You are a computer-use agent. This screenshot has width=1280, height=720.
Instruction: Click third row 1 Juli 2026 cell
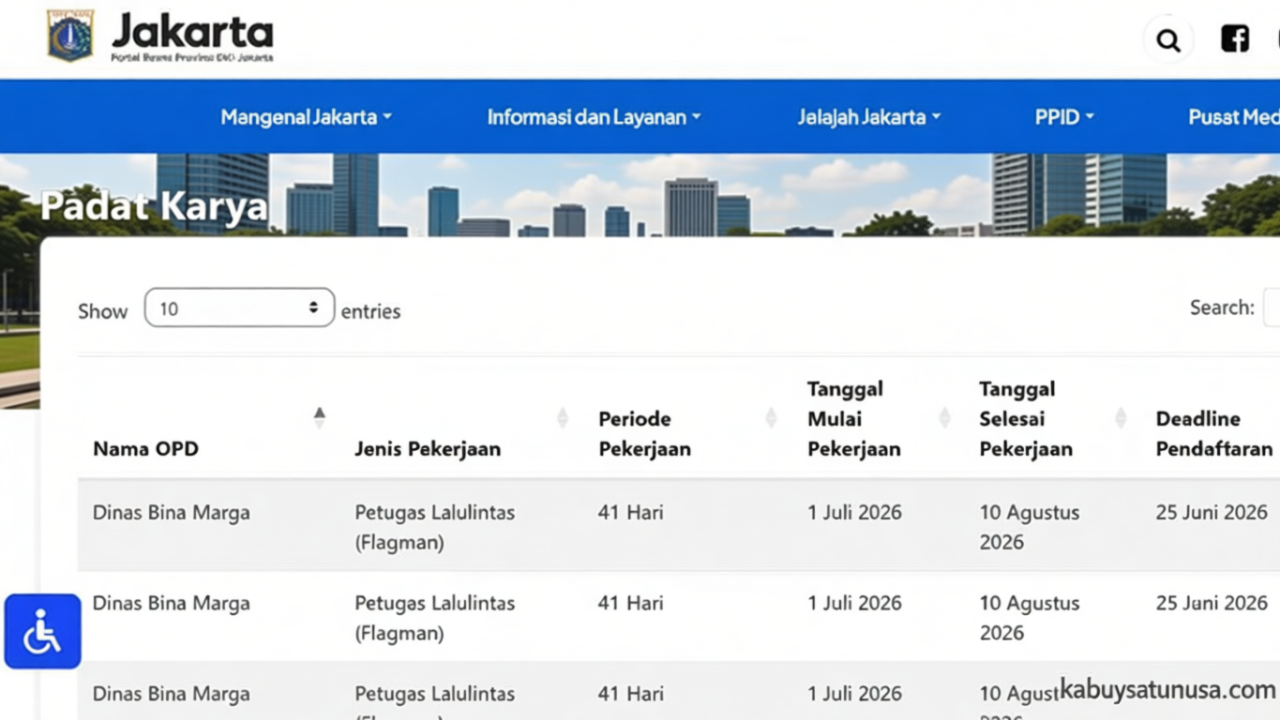pos(855,693)
